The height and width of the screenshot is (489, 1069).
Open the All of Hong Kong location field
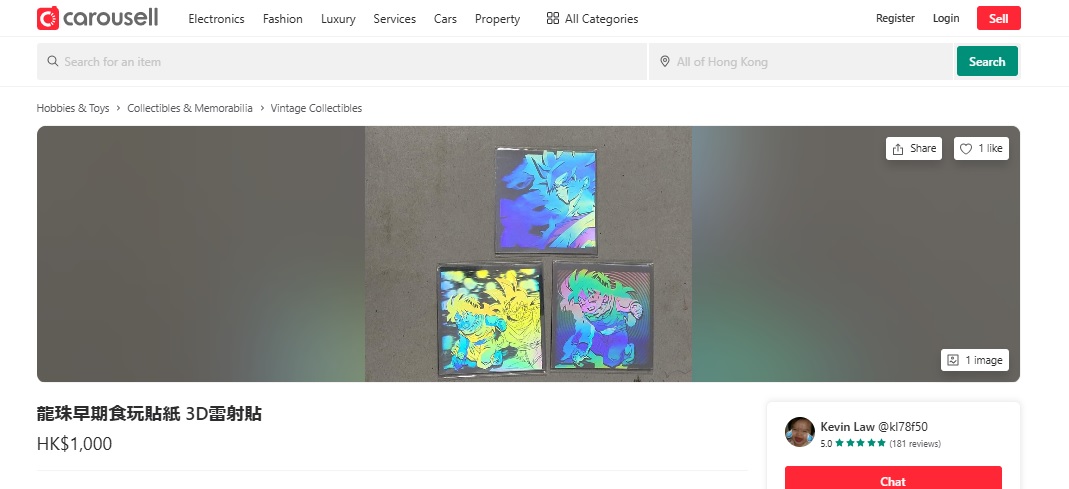pos(800,61)
